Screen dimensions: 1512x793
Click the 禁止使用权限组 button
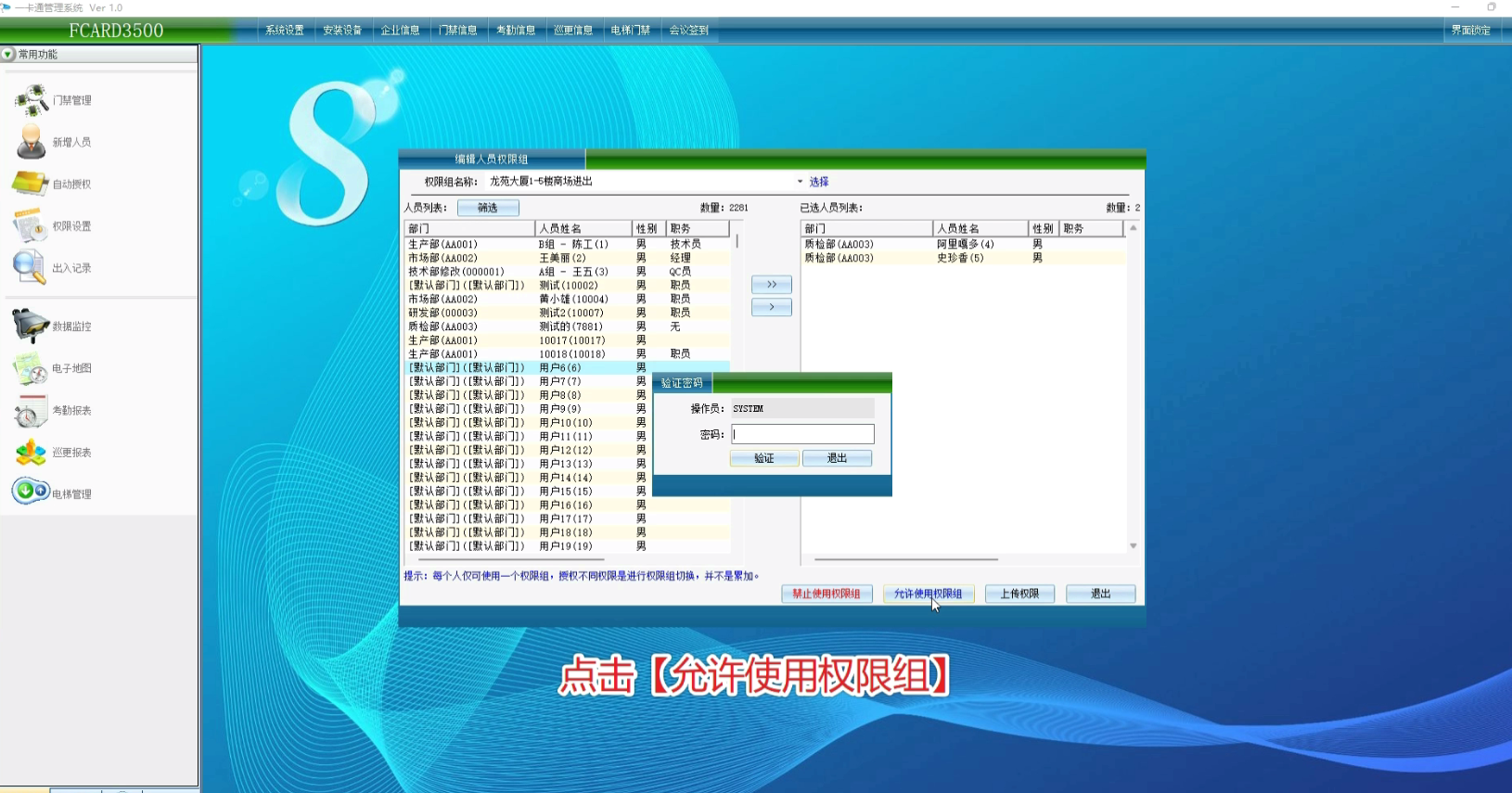pos(826,594)
